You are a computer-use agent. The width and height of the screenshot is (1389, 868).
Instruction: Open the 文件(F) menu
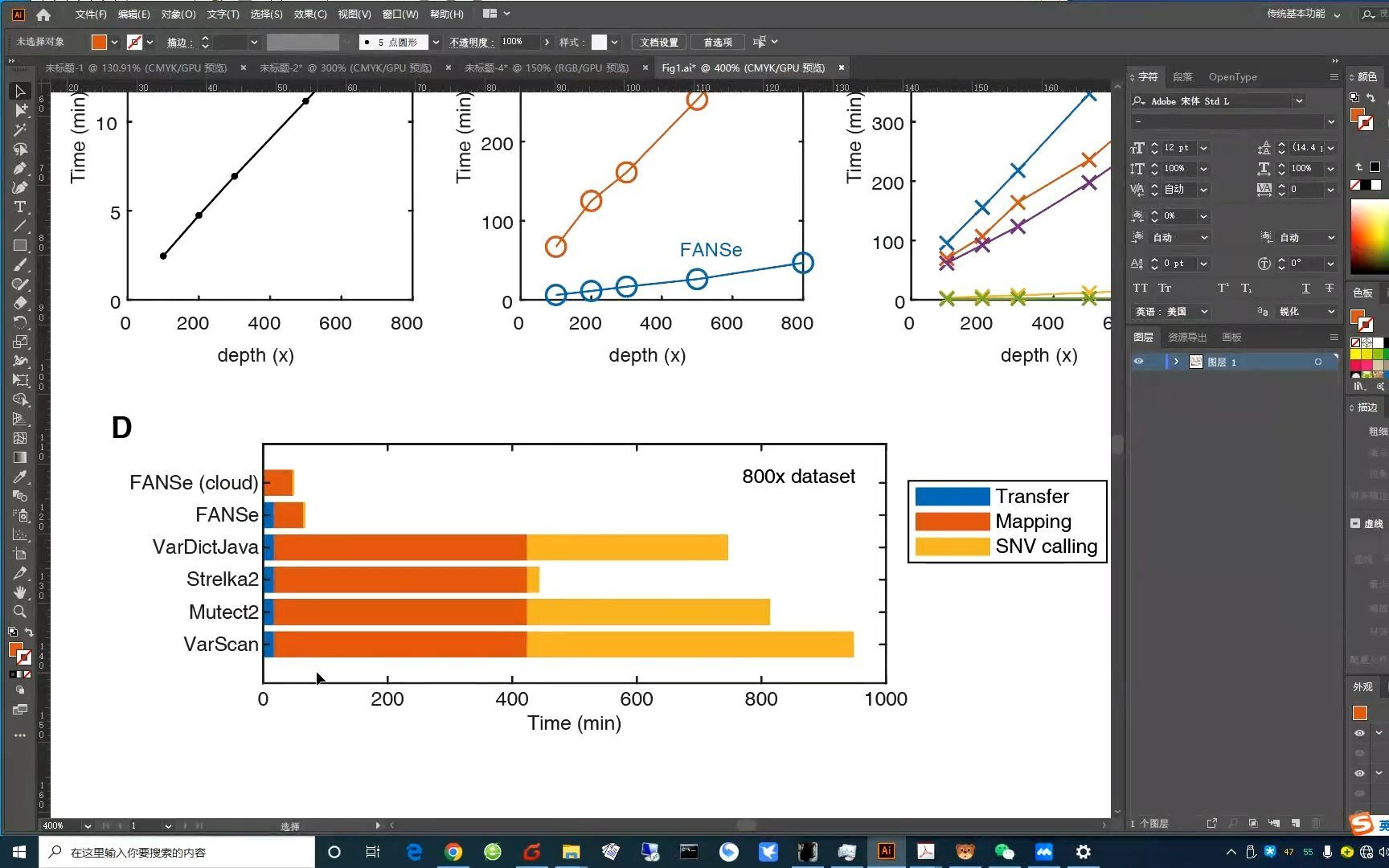coord(90,14)
